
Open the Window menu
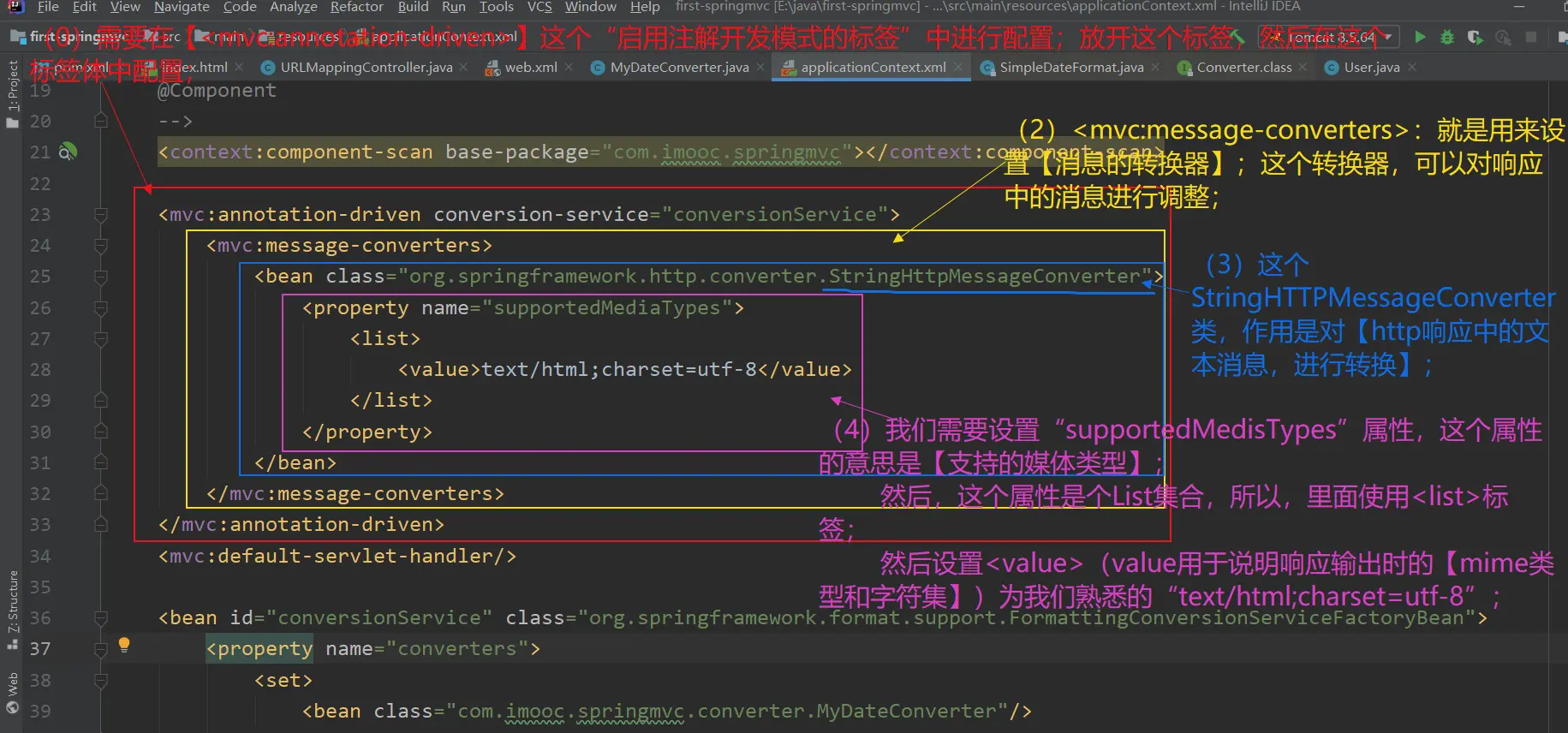[x=591, y=7]
